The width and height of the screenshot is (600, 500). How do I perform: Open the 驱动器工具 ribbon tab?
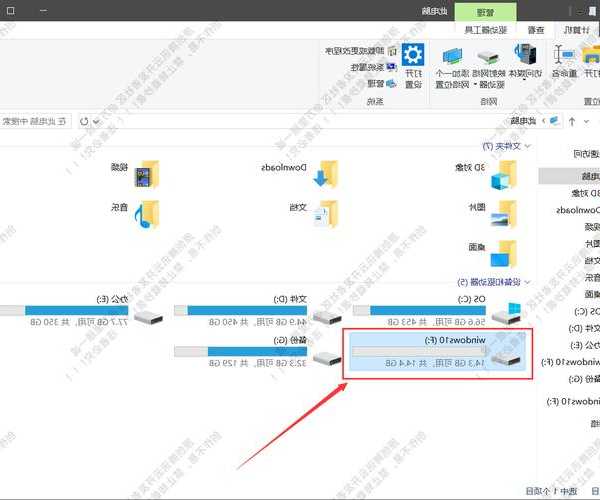485,31
